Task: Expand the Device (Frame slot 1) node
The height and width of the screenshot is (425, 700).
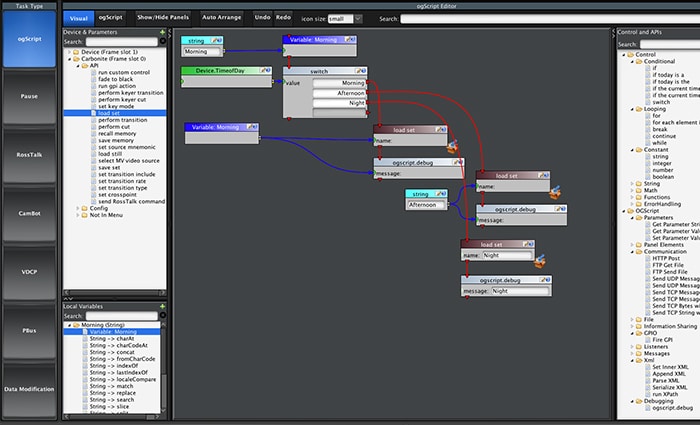Action: [x=69, y=52]
